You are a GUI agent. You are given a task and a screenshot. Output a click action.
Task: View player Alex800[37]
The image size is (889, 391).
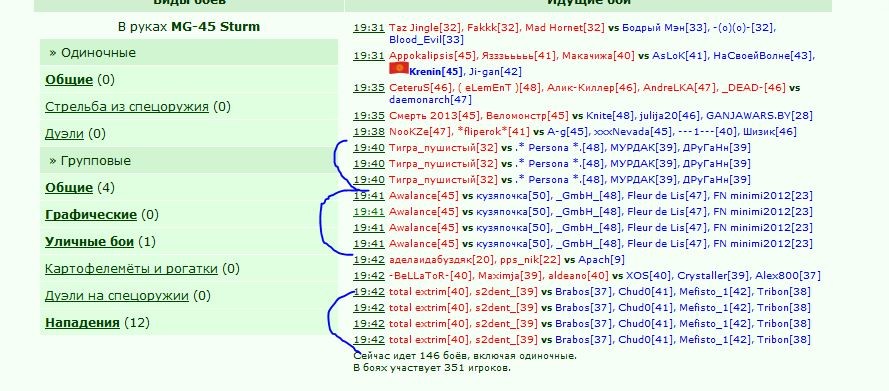tap(788, 276)
